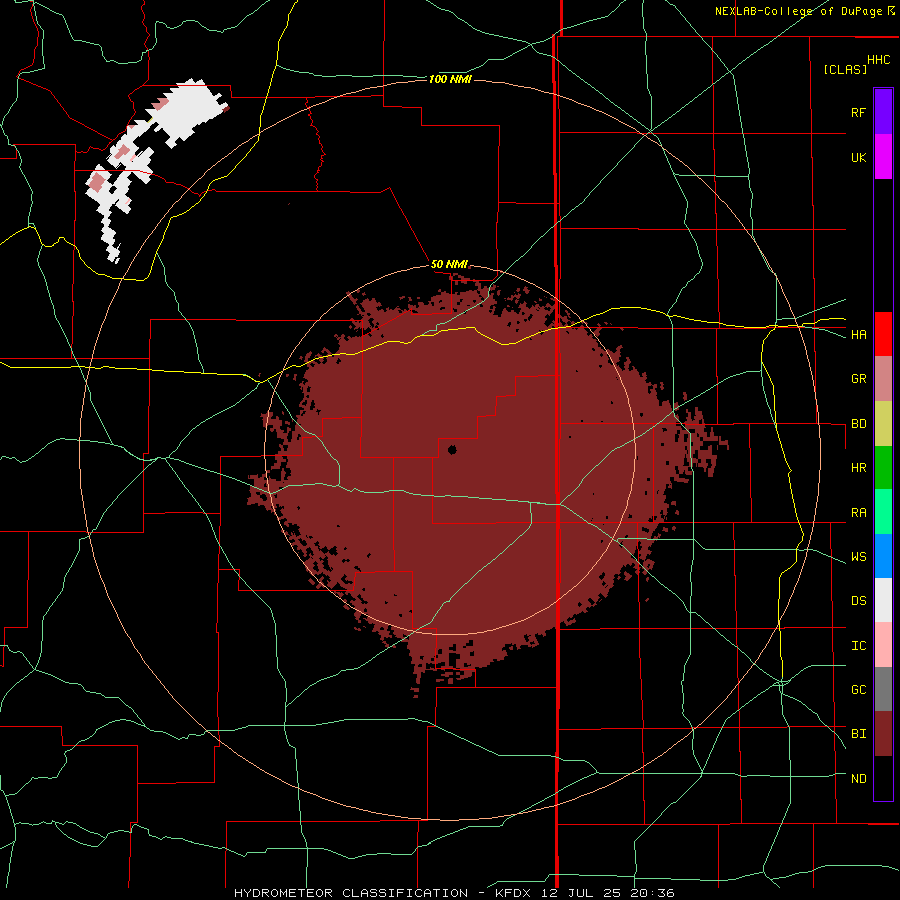Click the blue WS legend swatch
The image size is (900, 900).
[x=883, y=556]
